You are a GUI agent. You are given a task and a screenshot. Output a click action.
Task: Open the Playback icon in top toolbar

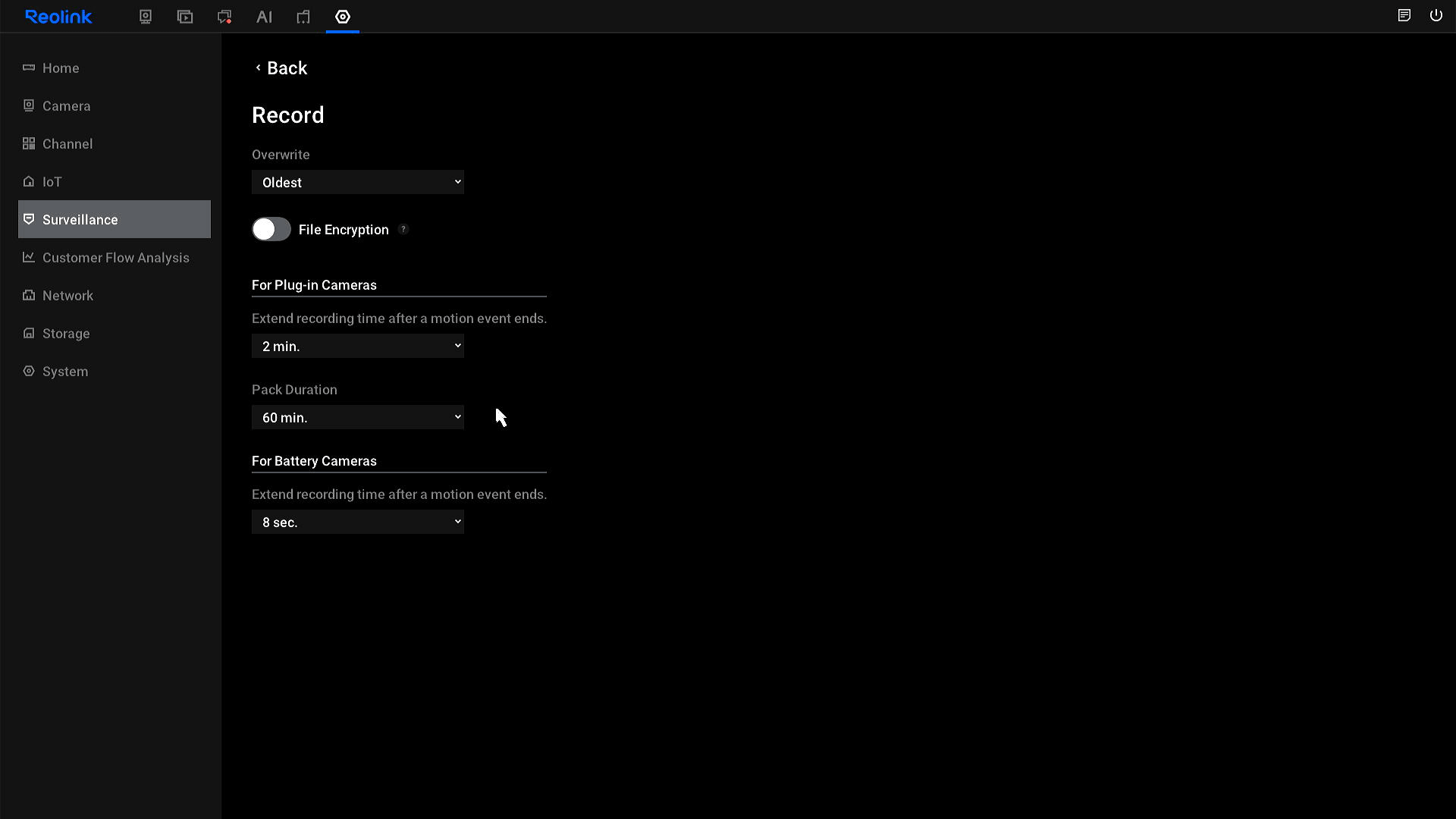pos(185,16)
